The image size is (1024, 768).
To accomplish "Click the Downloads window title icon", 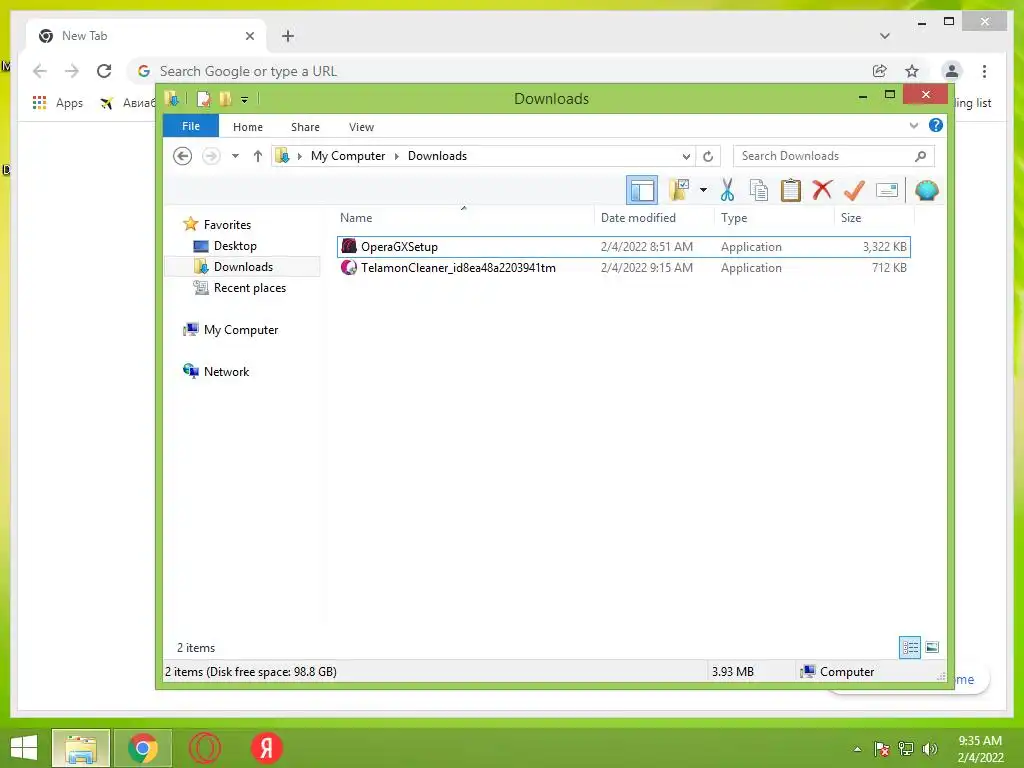I will (x=172, y=99).
